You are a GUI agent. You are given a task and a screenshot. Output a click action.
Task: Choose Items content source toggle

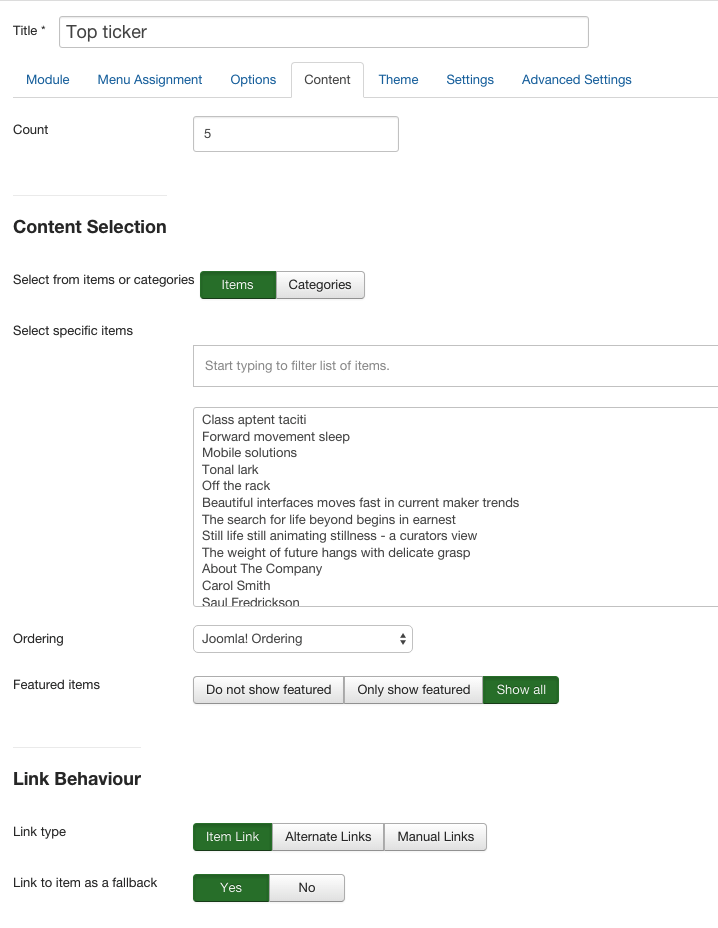[x=237, y=285]
